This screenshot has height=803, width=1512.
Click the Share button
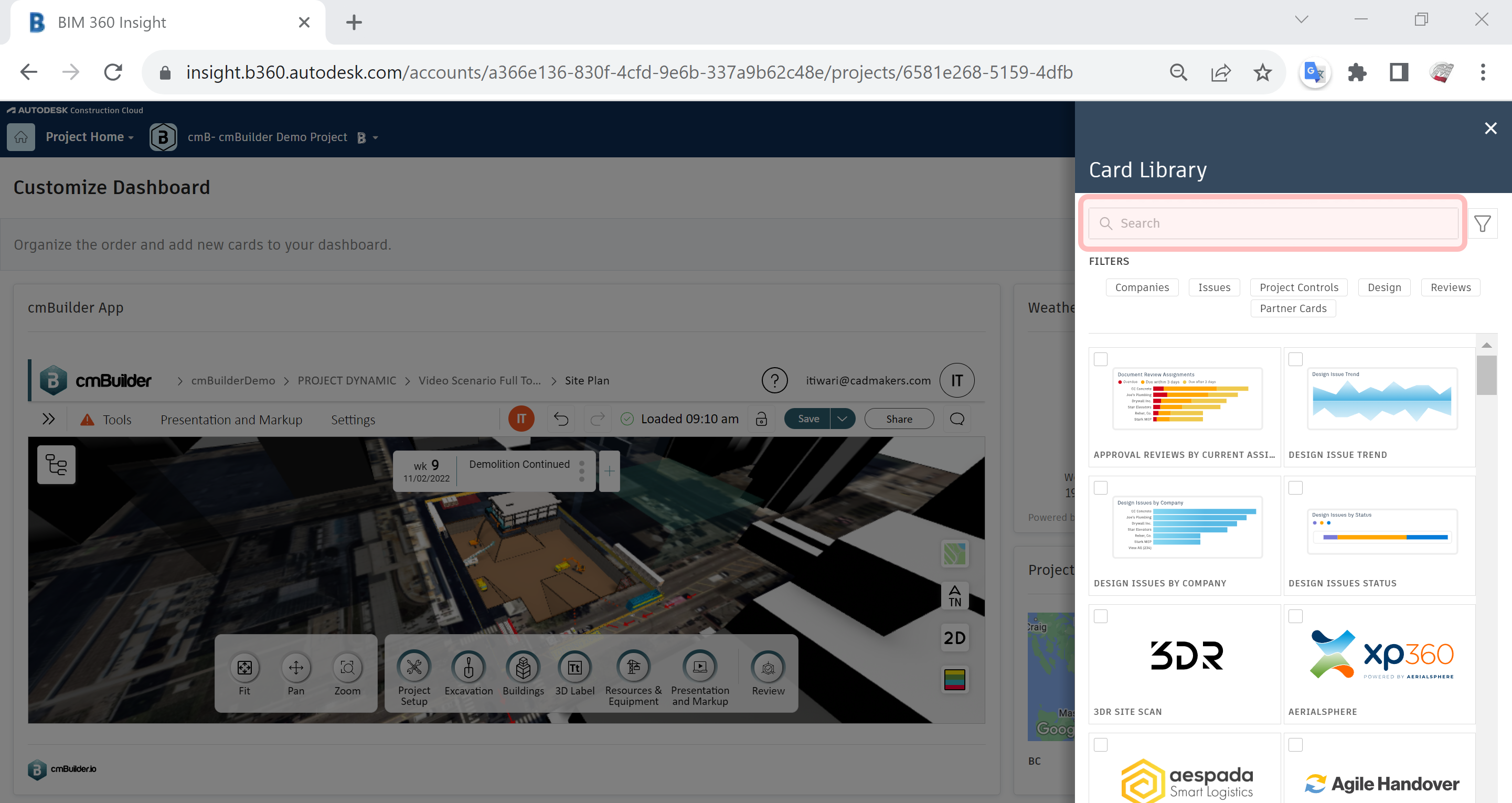click(899, 419)
